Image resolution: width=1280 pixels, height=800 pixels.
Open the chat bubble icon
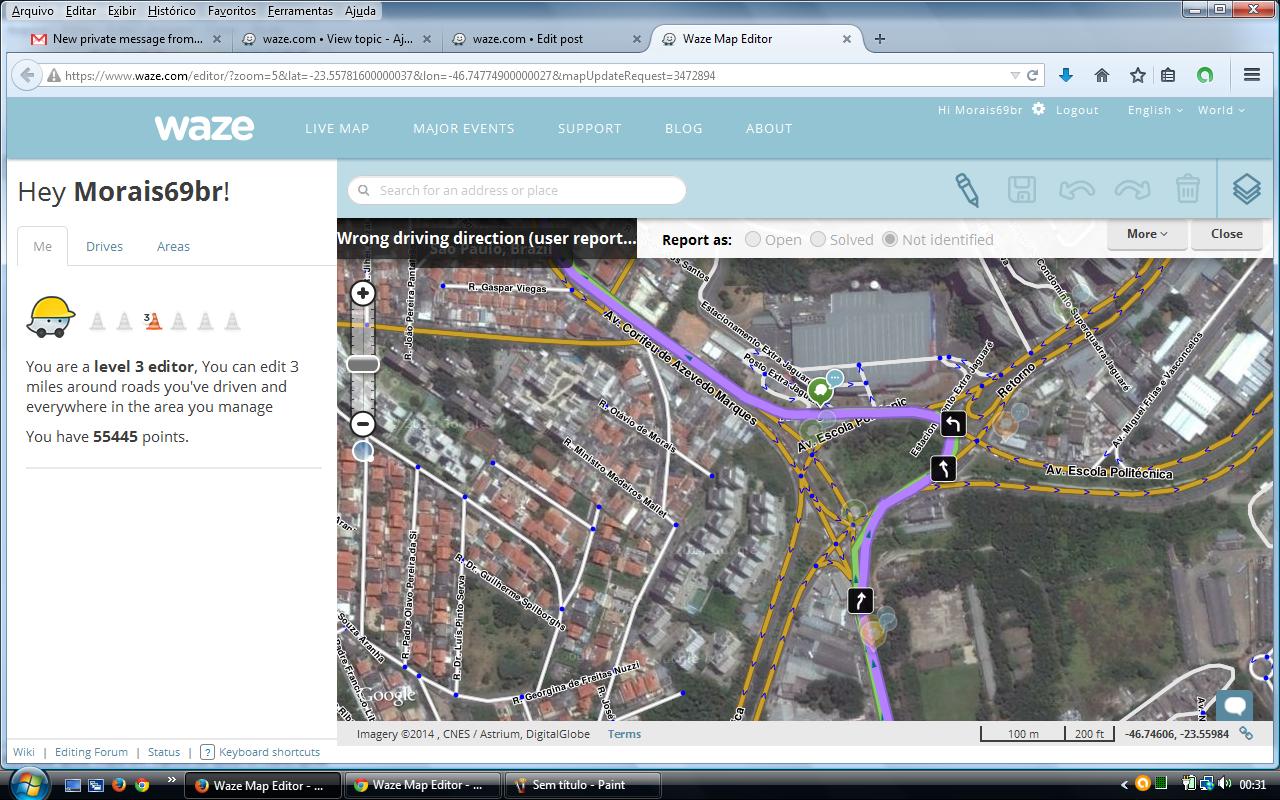(x=1235, y=706)
